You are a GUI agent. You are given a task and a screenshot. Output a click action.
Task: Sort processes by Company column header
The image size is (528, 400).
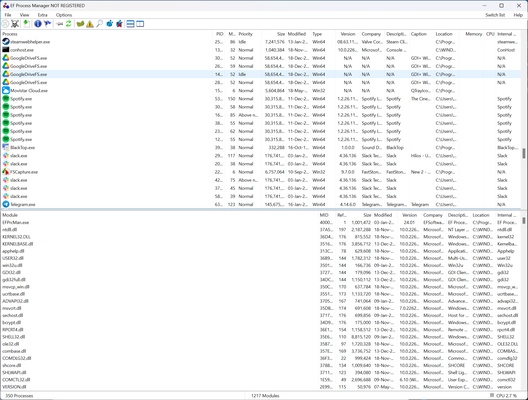click(371, 34)
